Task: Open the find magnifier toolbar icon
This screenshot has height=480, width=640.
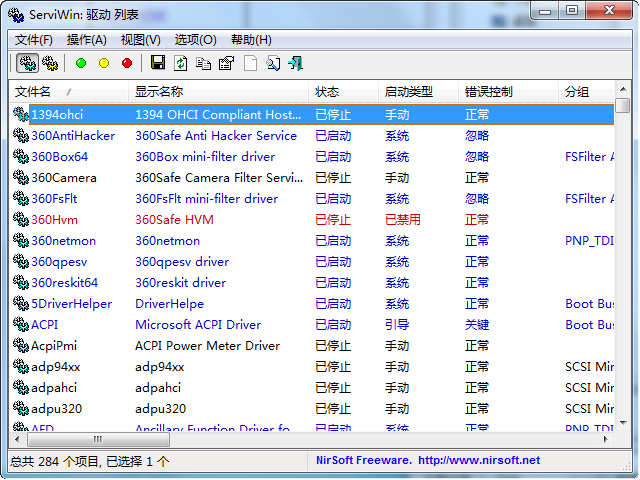Action: coord(273,63)
